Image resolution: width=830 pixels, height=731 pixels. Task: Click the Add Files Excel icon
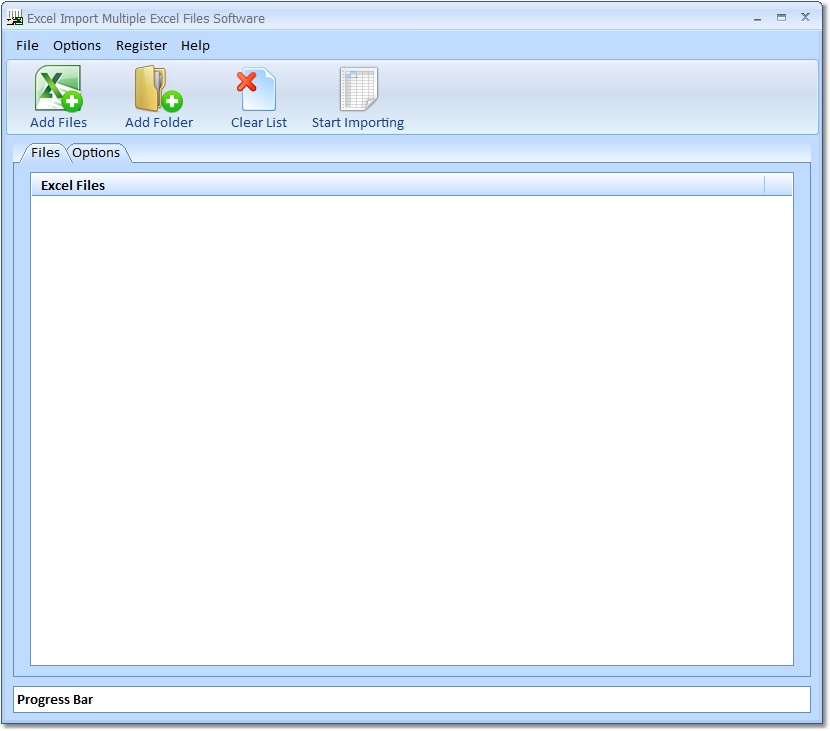(58, 88)
